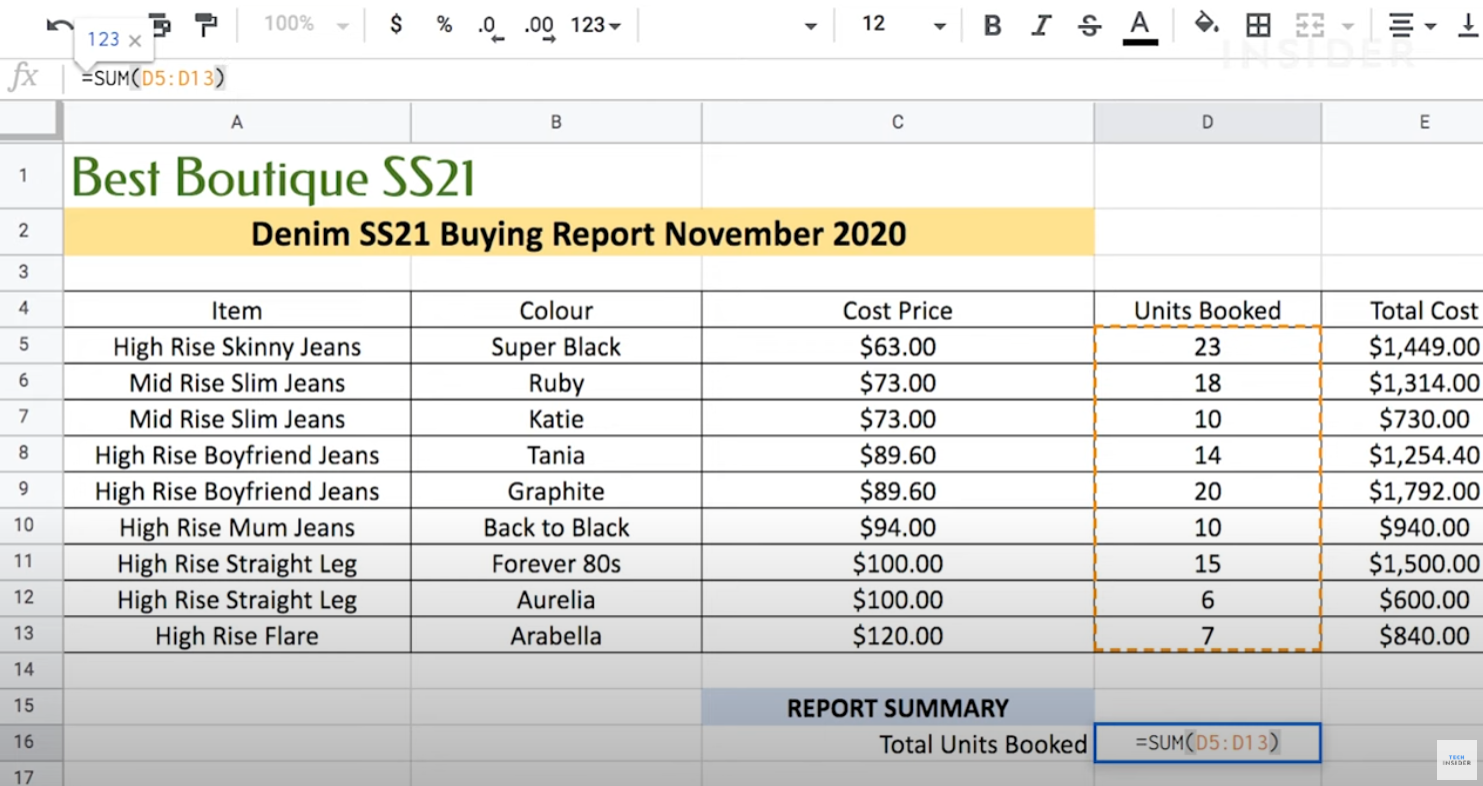Screen dimensions: 1483x786
Task: Click the Cost Price header cell
Action: click(898, 310)
